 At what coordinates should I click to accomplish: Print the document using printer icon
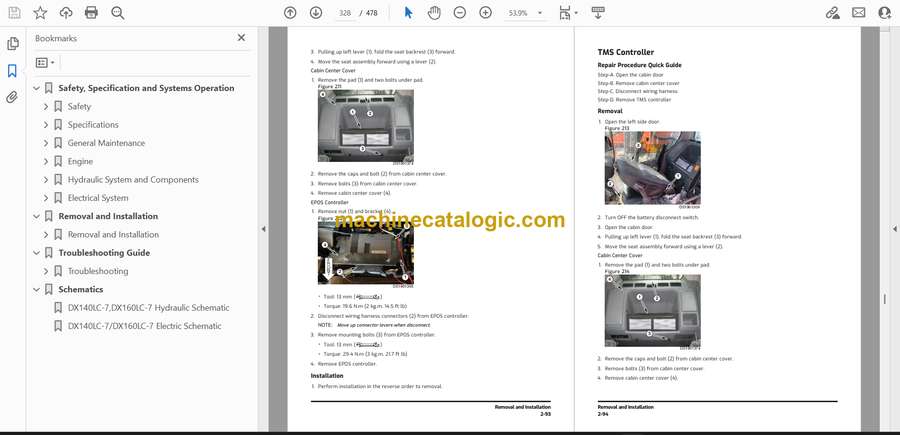tap(92, 13)
